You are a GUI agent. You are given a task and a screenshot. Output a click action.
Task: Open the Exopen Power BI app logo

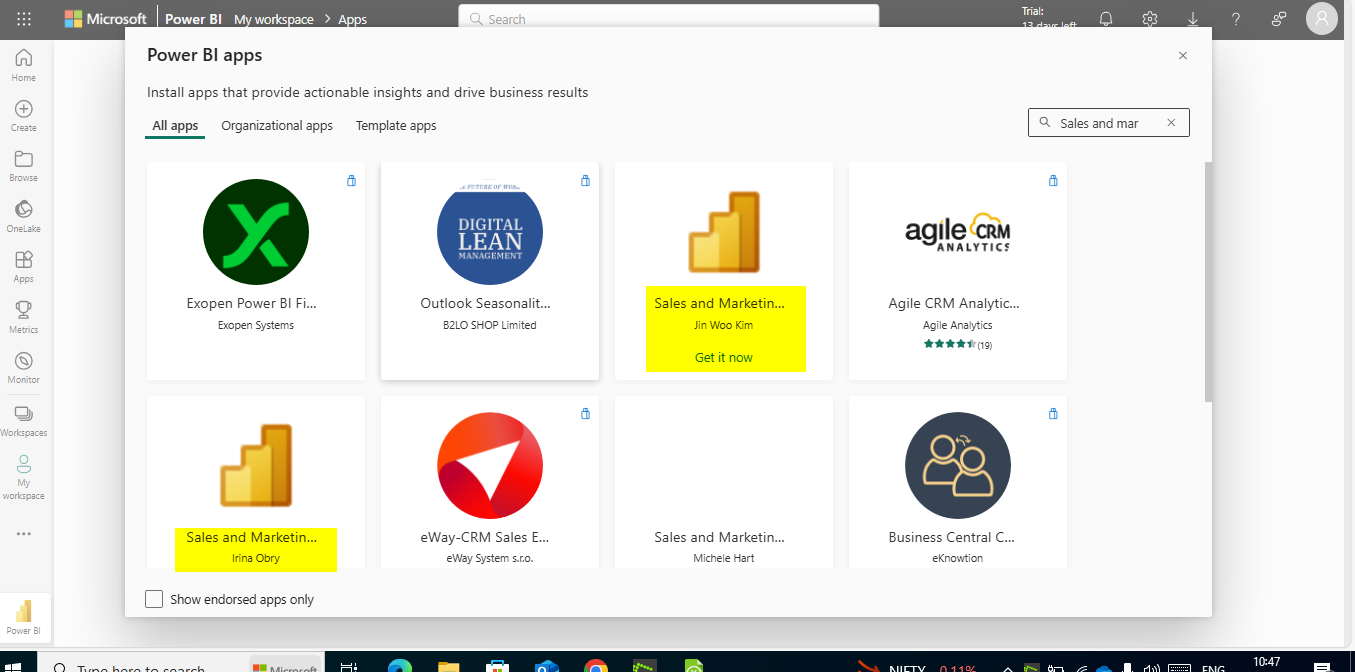click(x=256, y=232)
